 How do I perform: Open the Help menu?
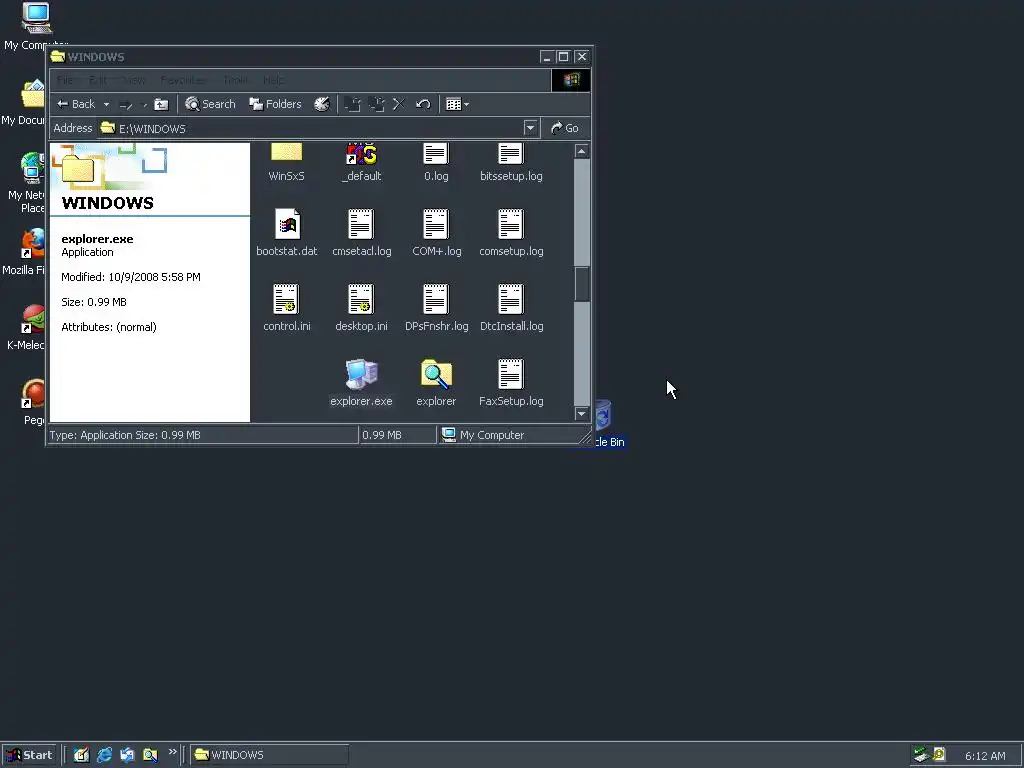[273, 80]
